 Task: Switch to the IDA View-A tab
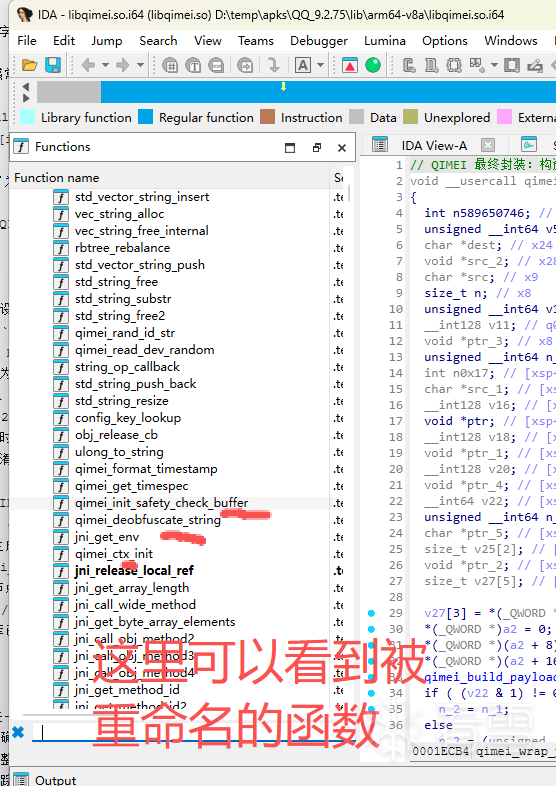[x=434, y=145]
